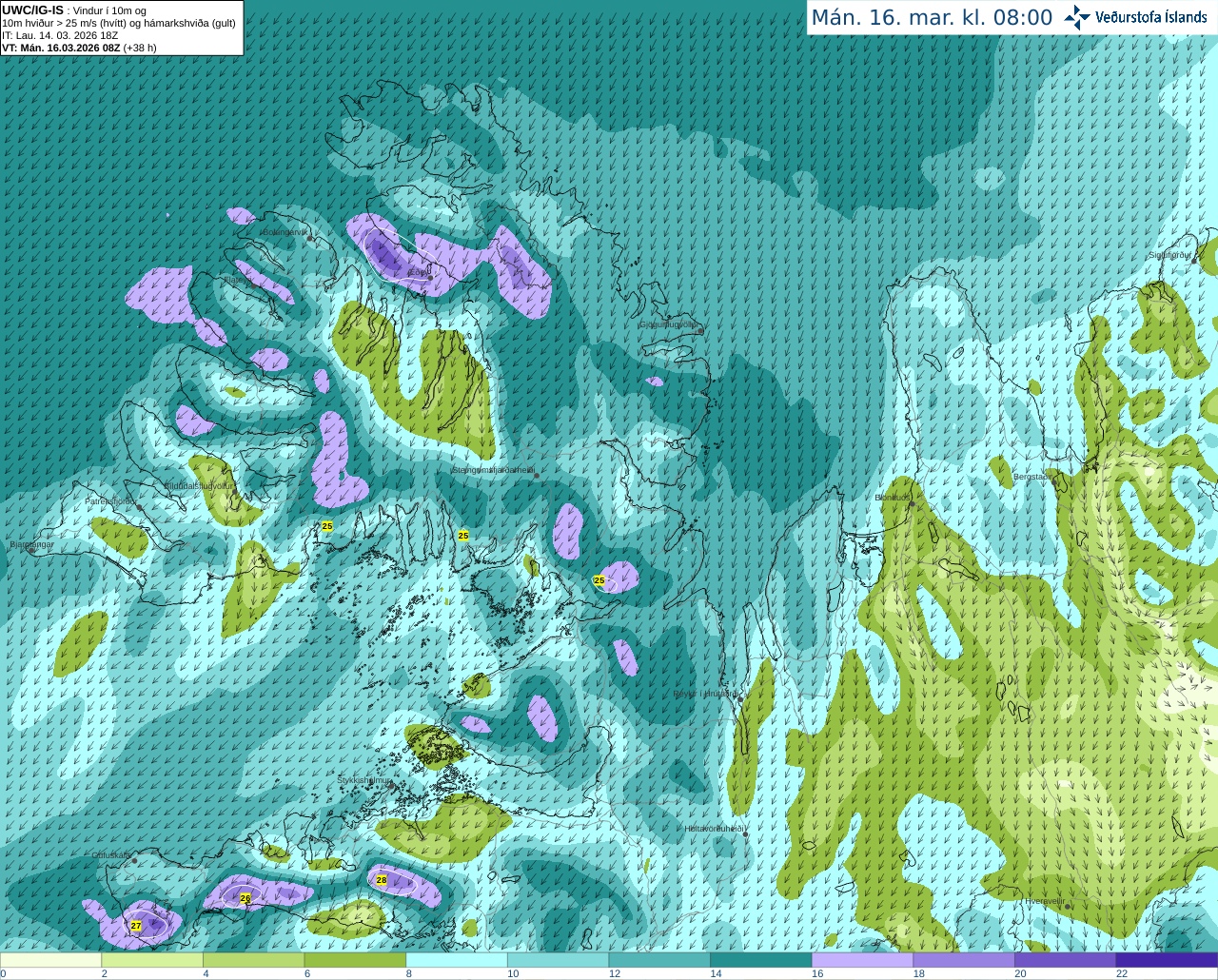Click the legend tick number 8
1218x980 pixels.
coord(408,973)
